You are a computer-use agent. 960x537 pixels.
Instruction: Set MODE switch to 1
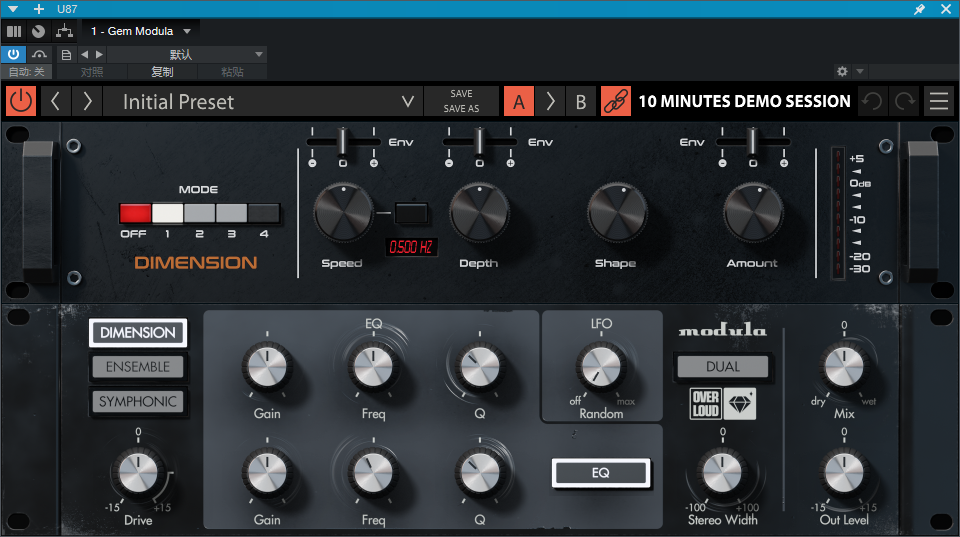(x=167, y=213)
